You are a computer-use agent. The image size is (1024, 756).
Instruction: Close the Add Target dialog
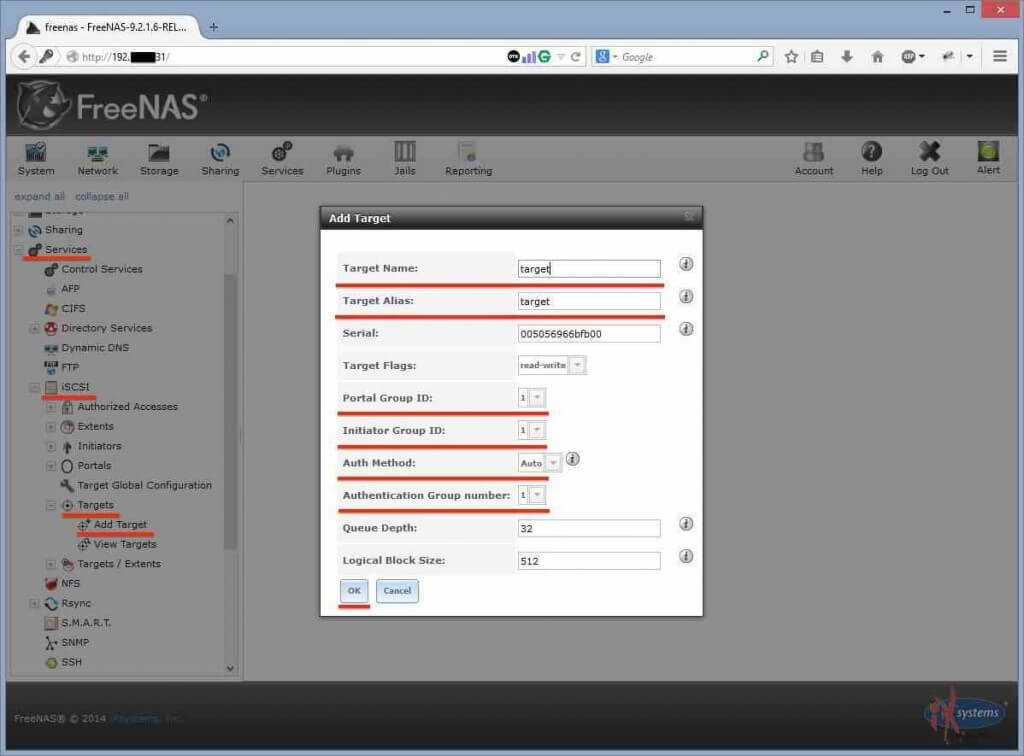[690, 217]
